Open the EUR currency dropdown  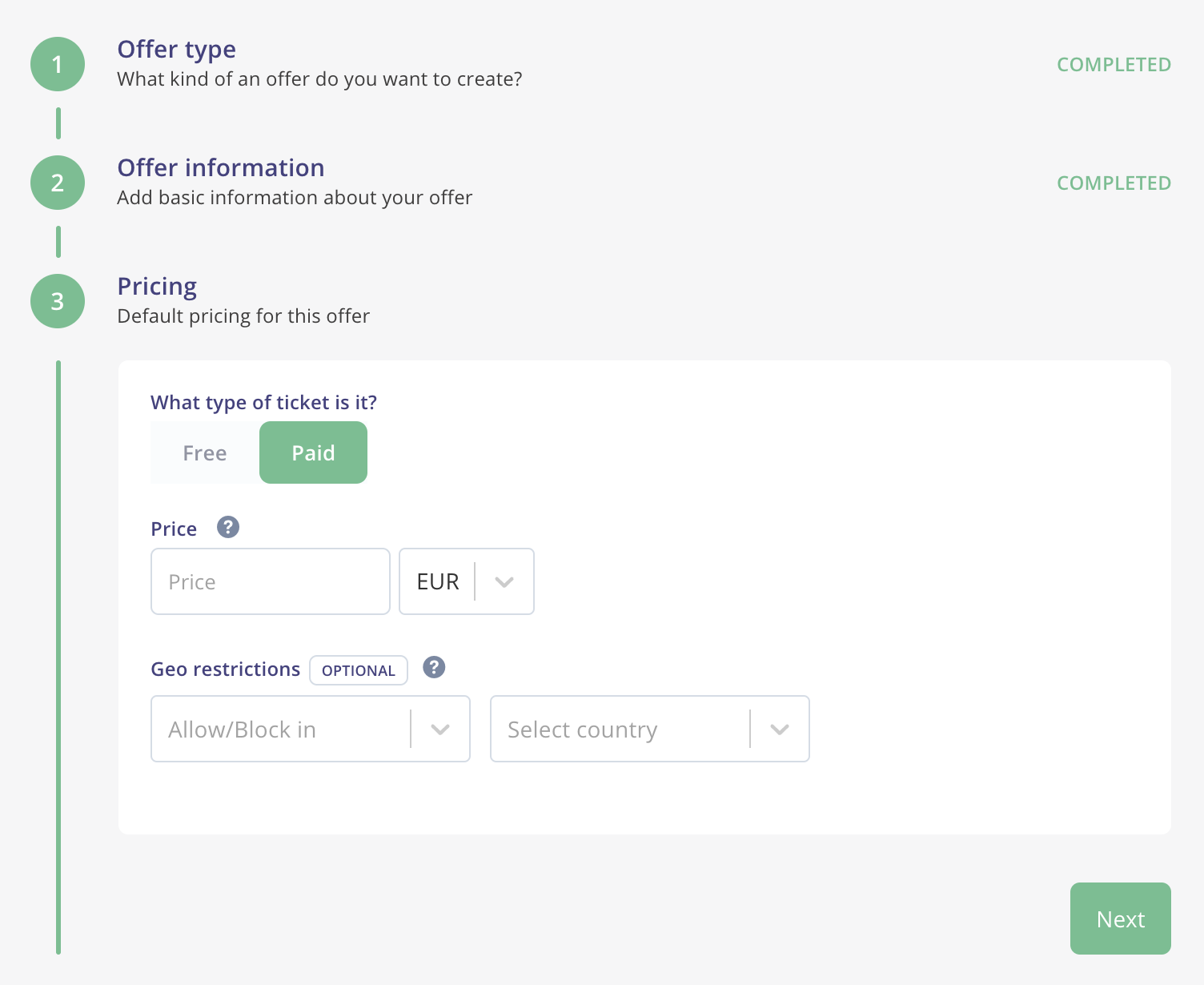click(x=467, y=581)
